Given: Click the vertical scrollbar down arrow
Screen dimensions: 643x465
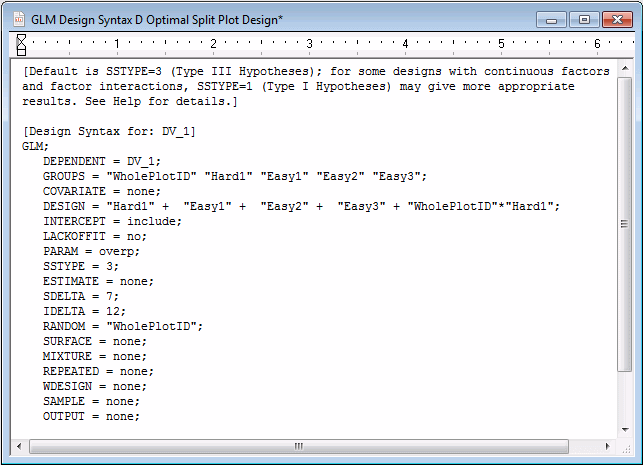Looking at the screenshot, I should (x=625, y=428).
